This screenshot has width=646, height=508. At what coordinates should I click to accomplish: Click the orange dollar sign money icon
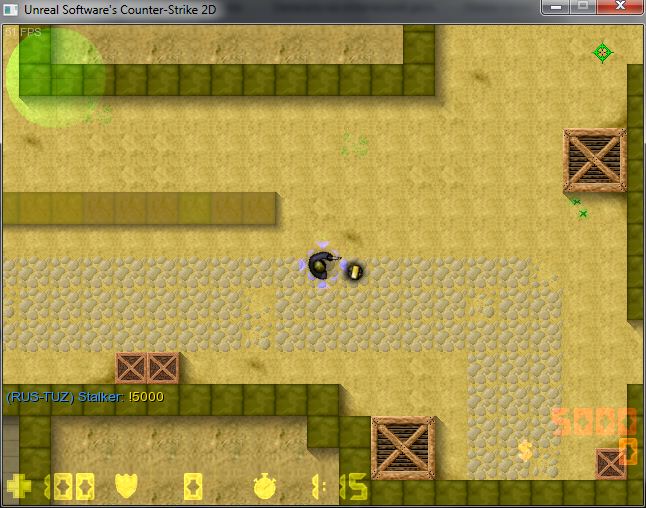click(x=525, y=450)
